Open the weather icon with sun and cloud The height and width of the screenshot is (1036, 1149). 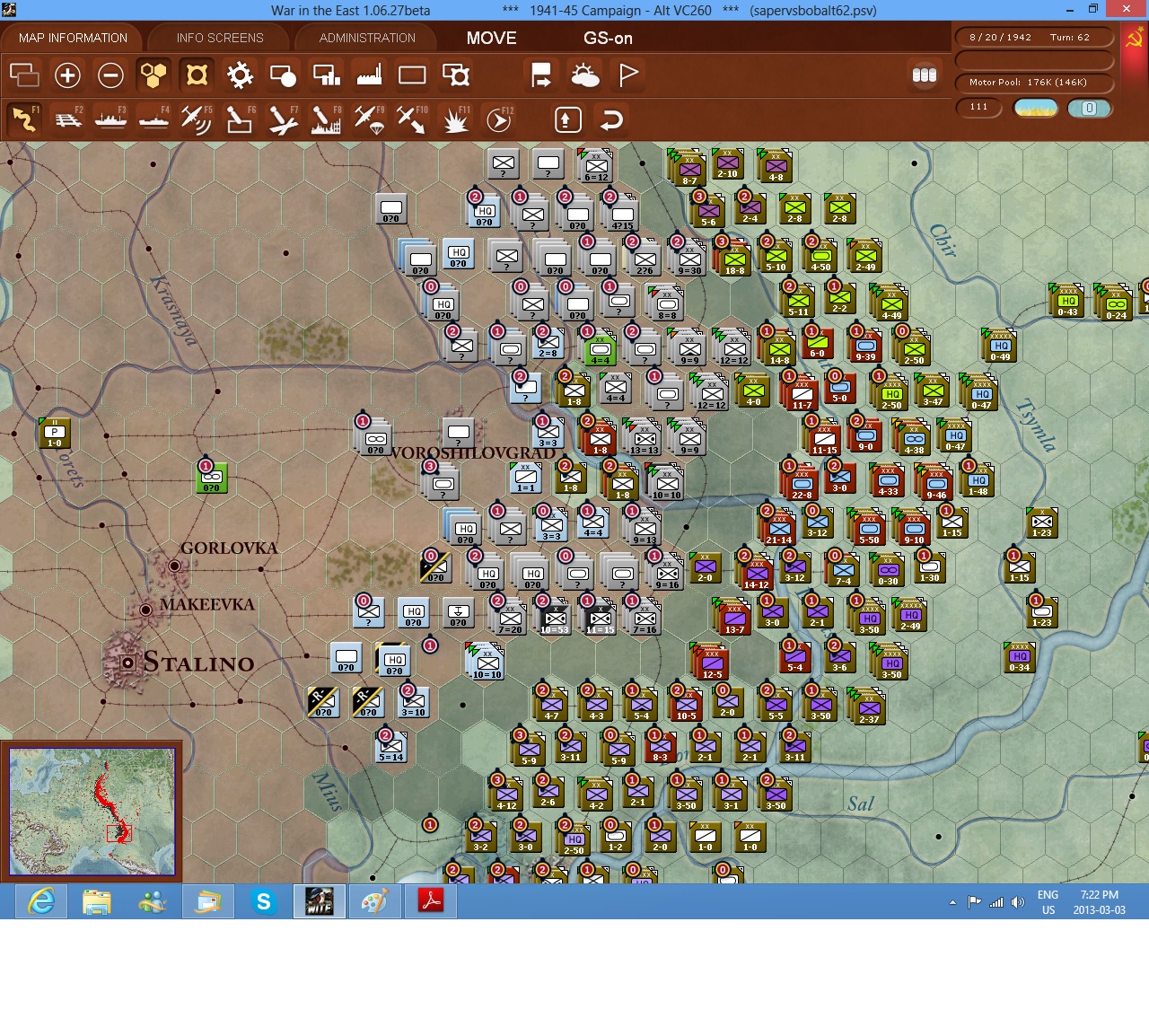pyautogui.click(x=585, y=75)
